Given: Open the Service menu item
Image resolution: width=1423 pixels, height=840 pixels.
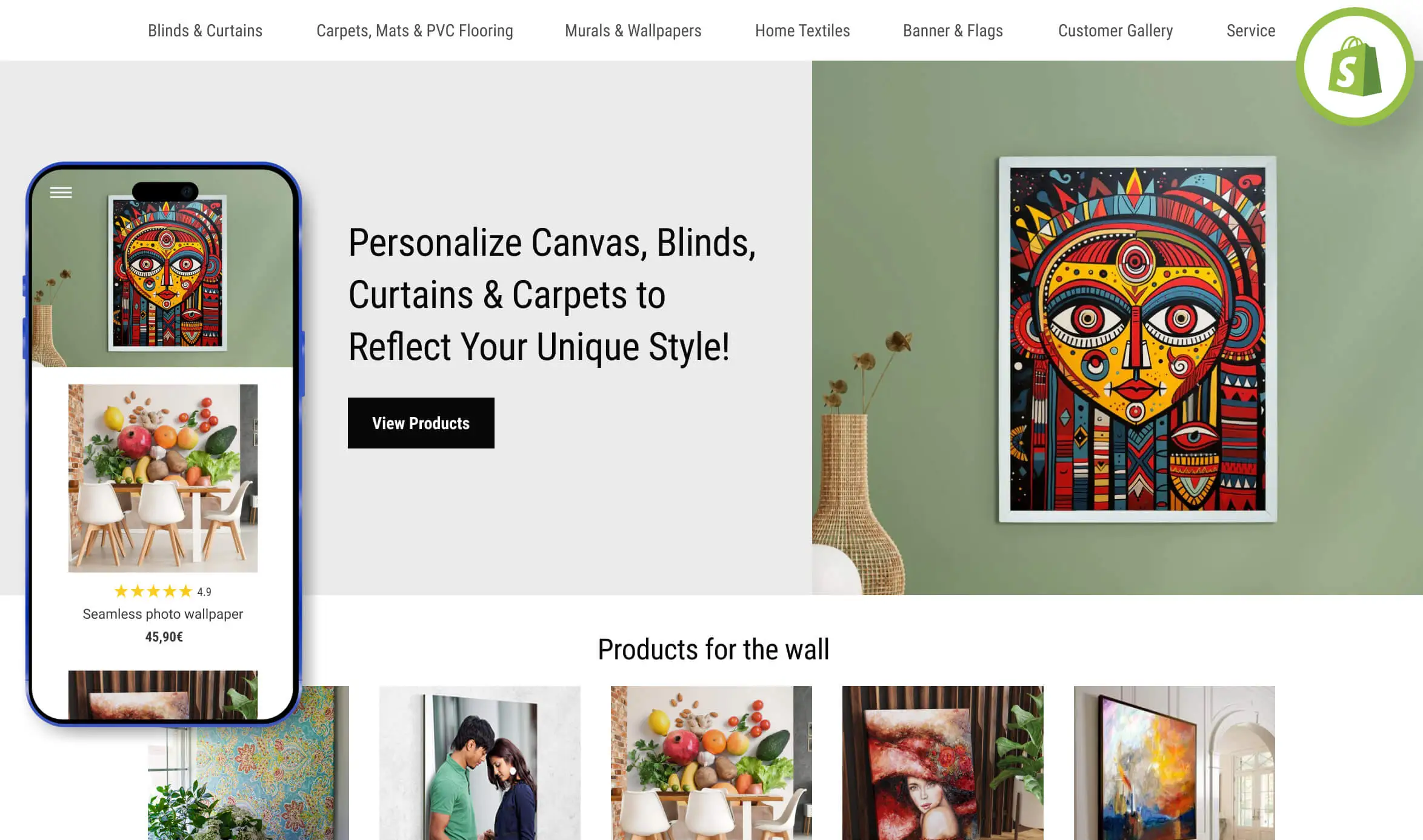Looking at the screenshot, I should coord(1251,30).
